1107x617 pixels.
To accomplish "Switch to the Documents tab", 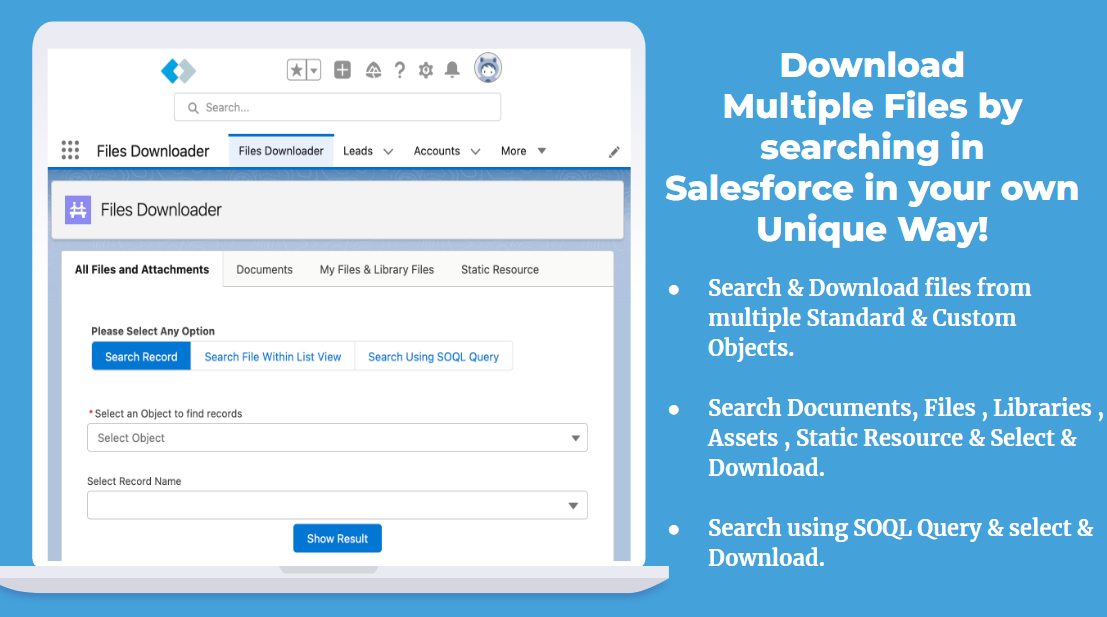I will coord(265,269).
